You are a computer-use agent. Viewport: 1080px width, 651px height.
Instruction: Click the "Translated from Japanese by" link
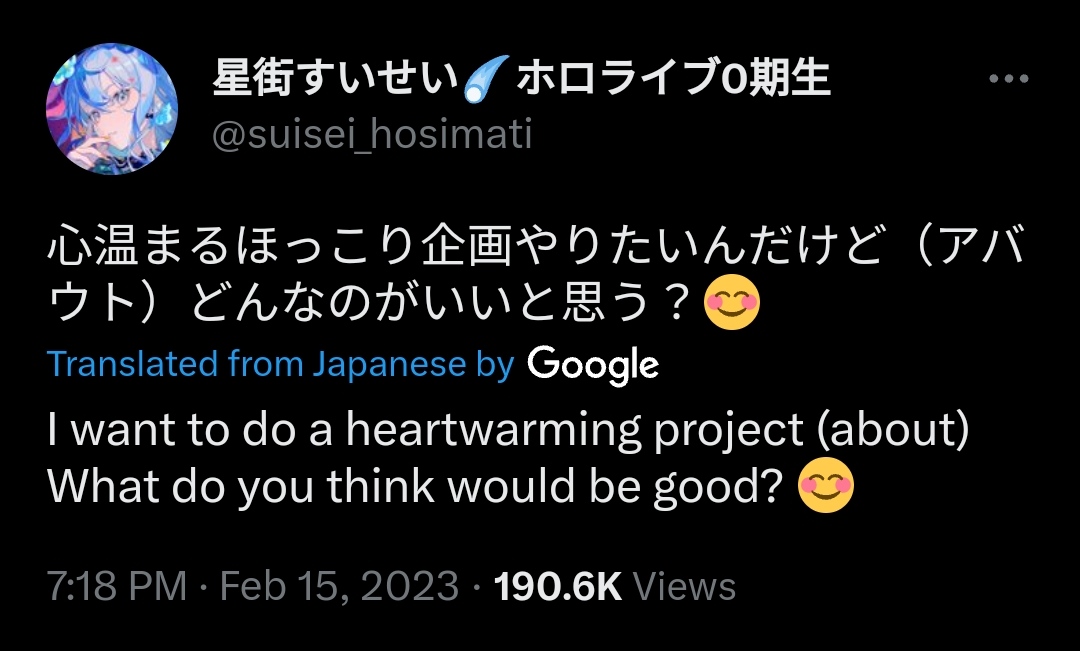(x=280, y=365)
